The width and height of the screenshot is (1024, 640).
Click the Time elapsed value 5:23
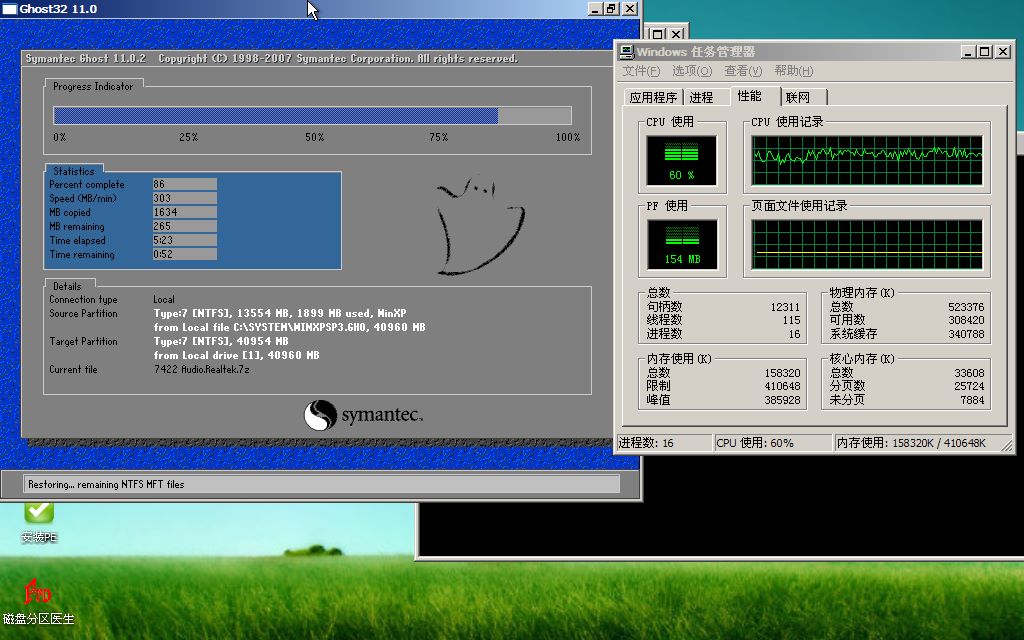coord(185,240)
